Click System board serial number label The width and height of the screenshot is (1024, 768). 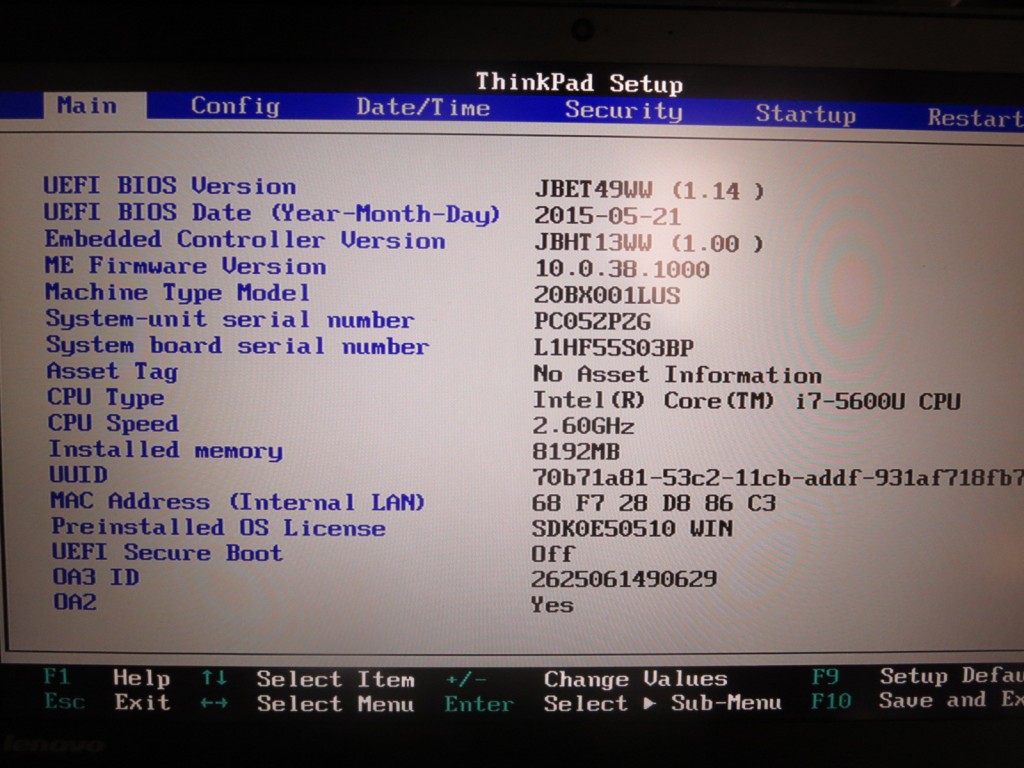[238, 345]
